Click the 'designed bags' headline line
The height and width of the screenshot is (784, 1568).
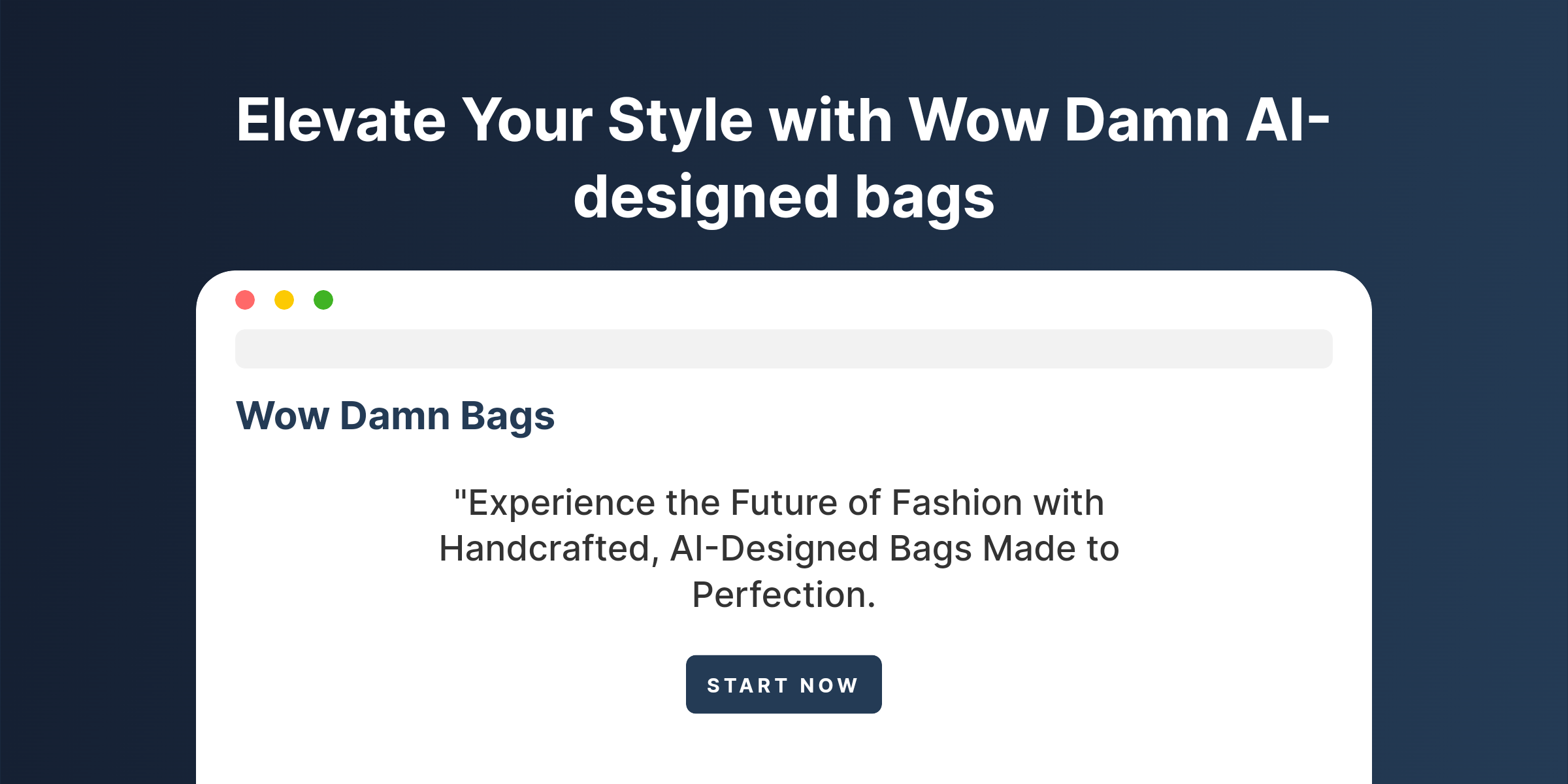pyautogui.click(x=784, y=199)
